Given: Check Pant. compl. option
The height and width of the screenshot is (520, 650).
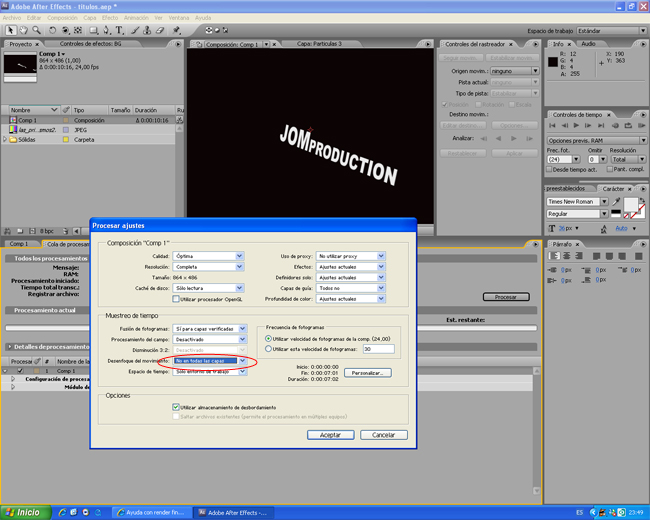Looking at the screenshot, I should click(x=610, y=169).
